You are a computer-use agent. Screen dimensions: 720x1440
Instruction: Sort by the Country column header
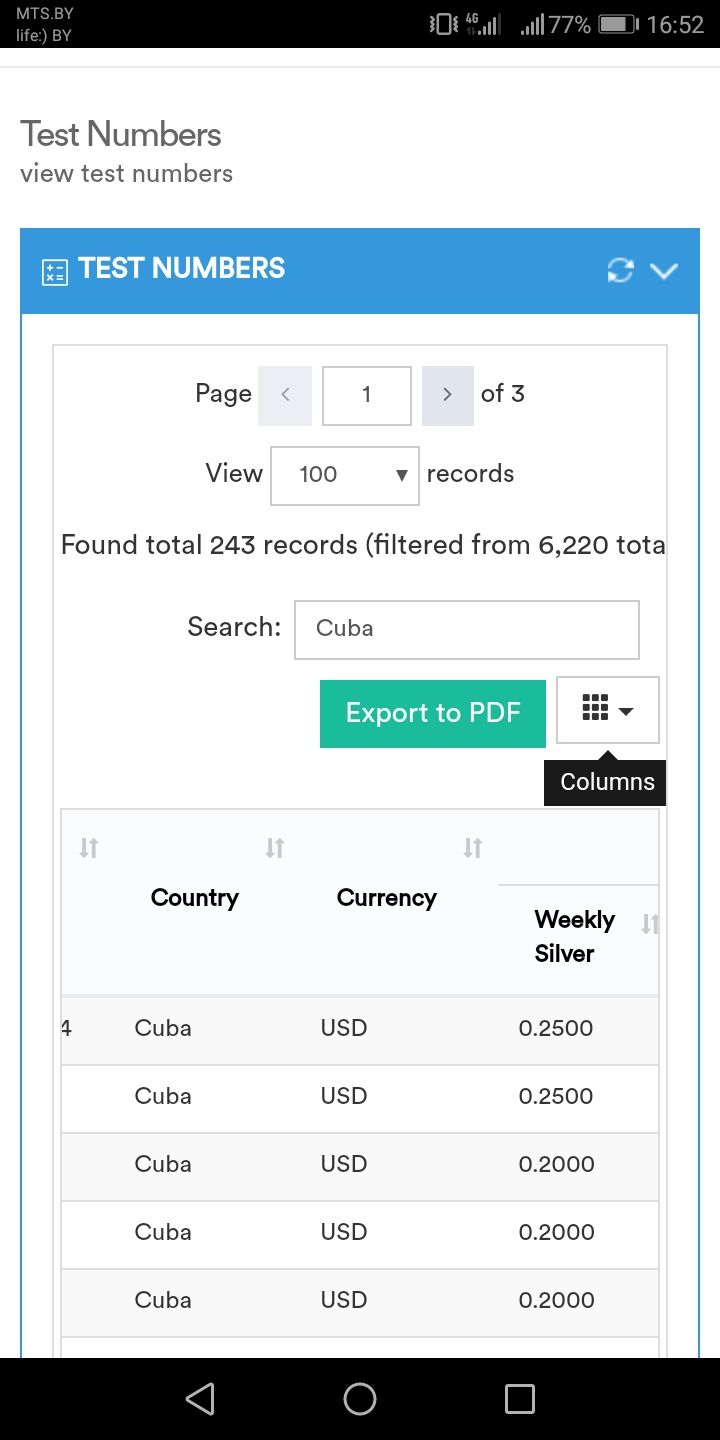(194, 897)
